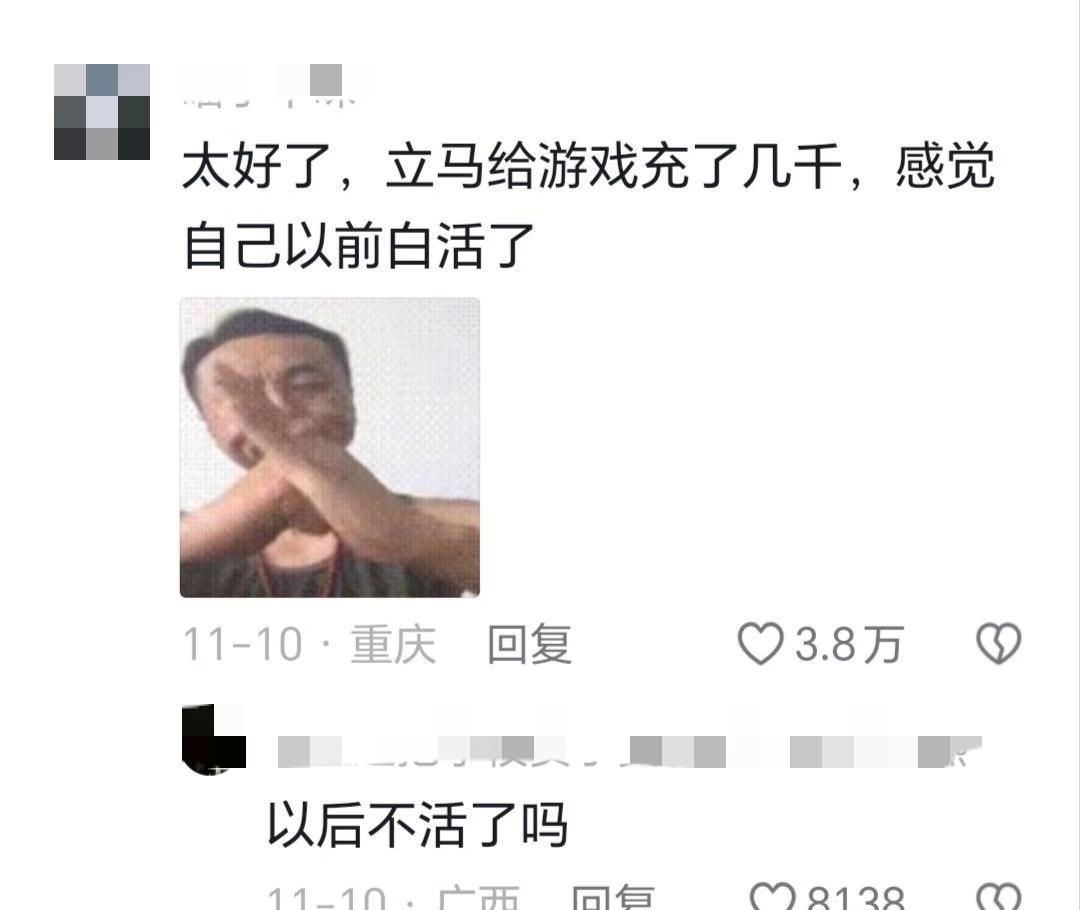Click the 回复 button on the 广西 reply

pyautogui.click(x=613, y=897)
